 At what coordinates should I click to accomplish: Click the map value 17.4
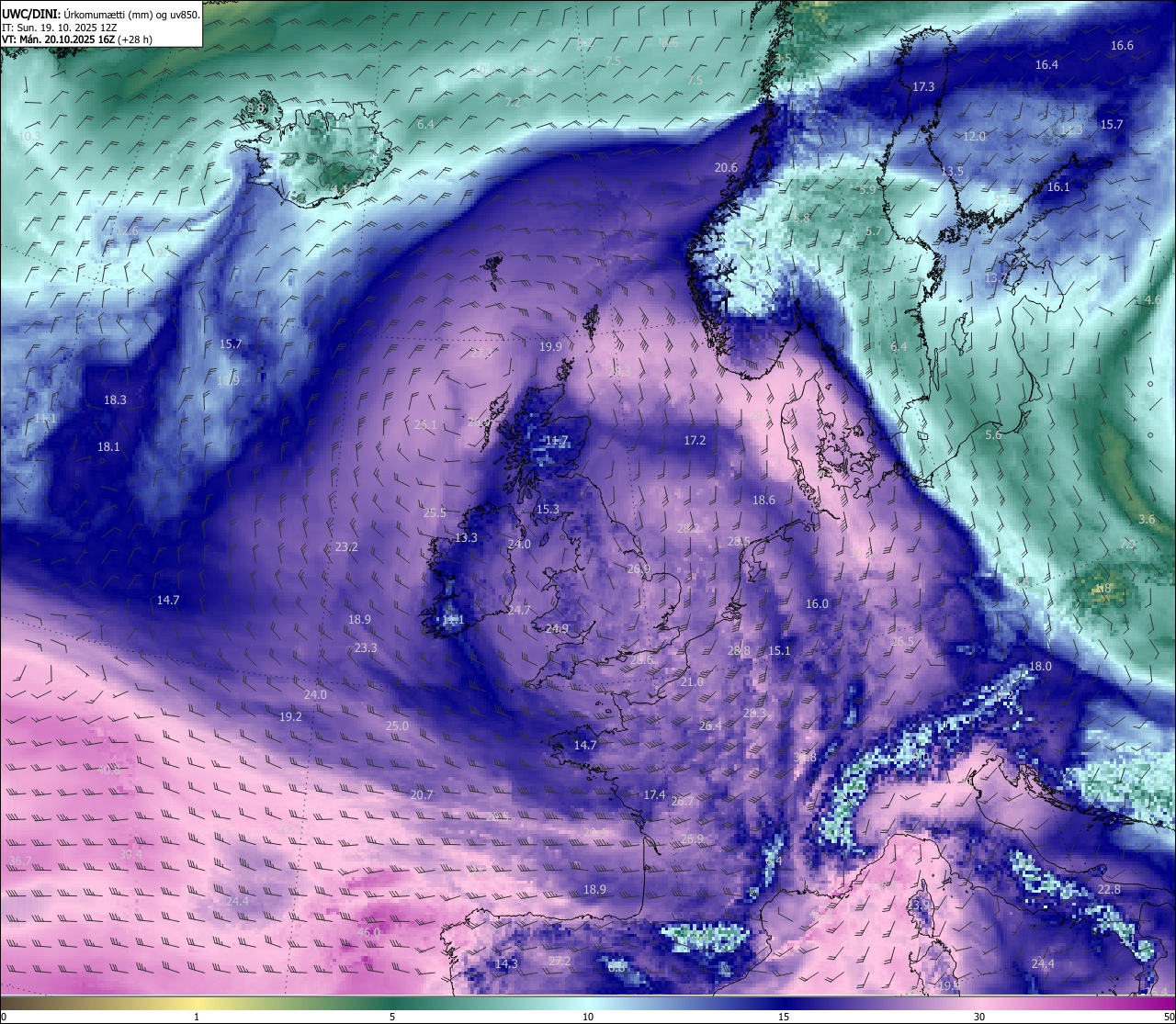point(654,794)
